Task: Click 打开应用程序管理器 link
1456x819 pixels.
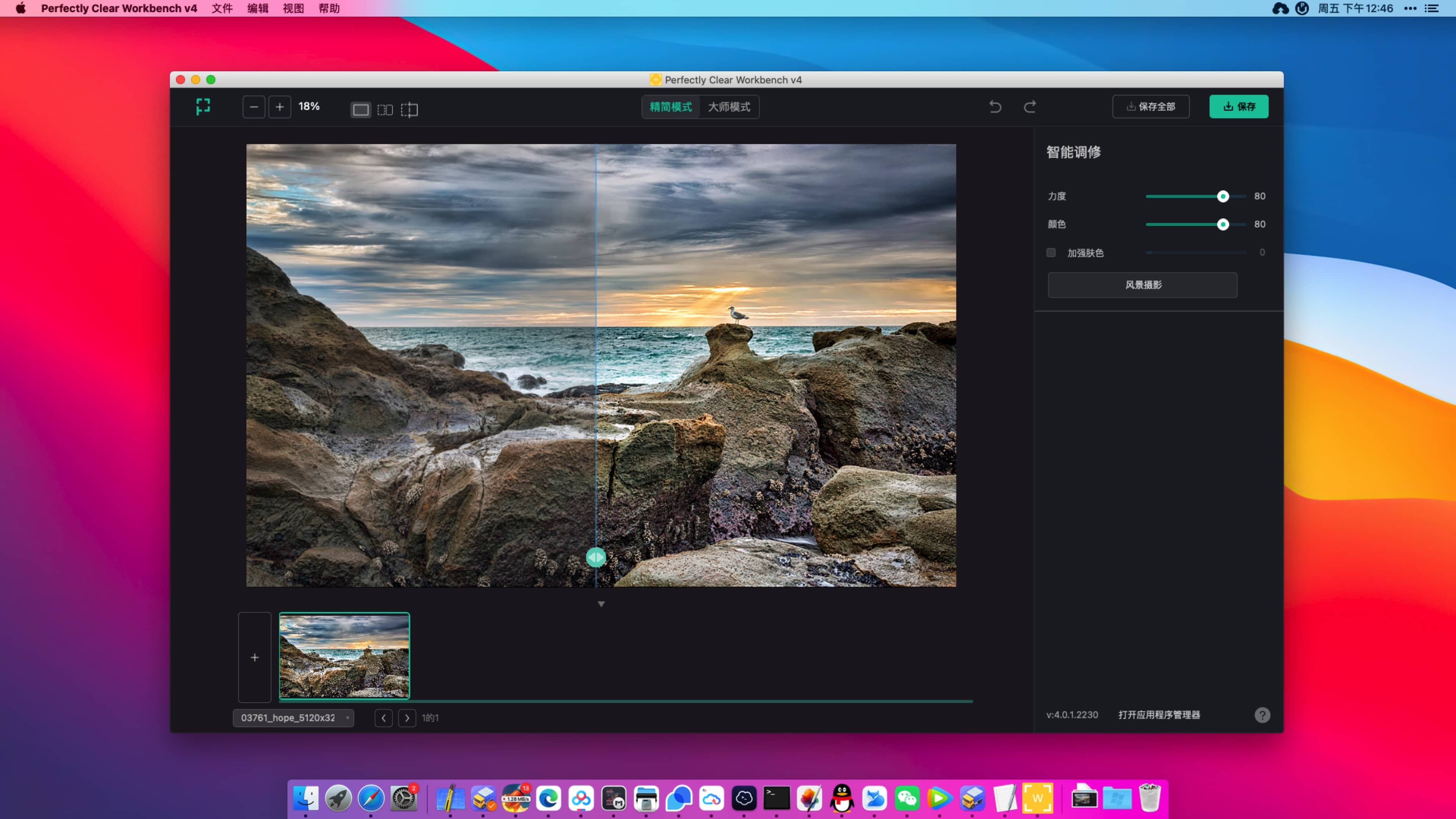Action: point(1159,715)
